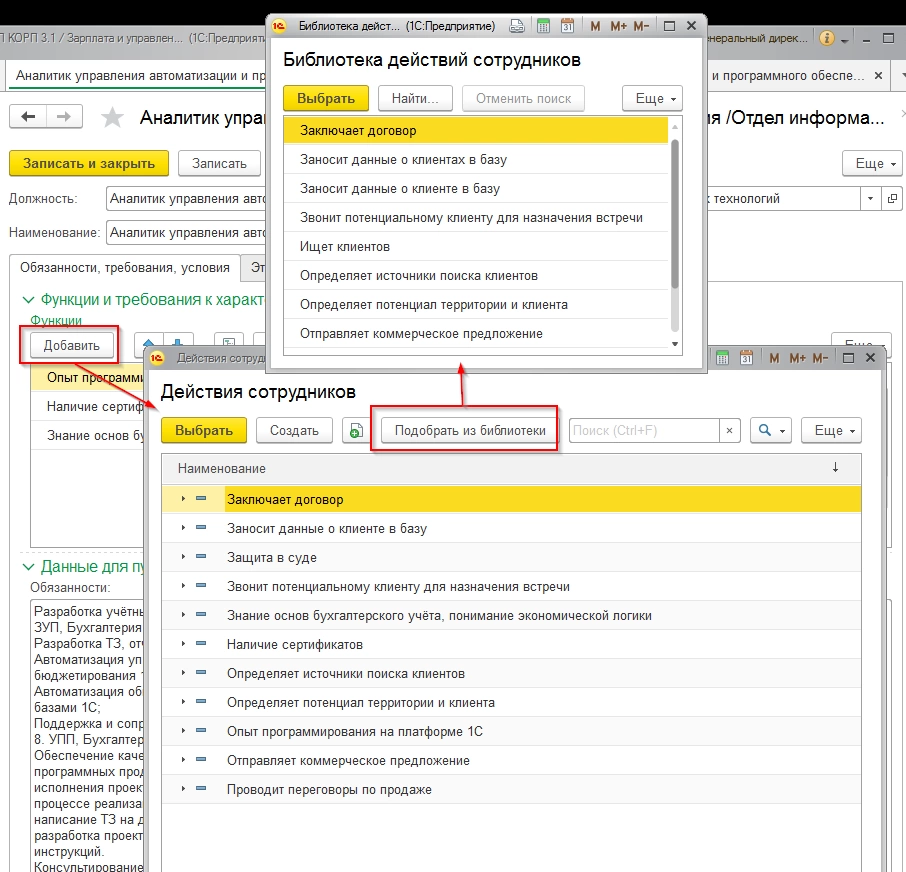Select Ищет клиентов in the Библиотека list
The image size is (906, 872).
(476, 247)
